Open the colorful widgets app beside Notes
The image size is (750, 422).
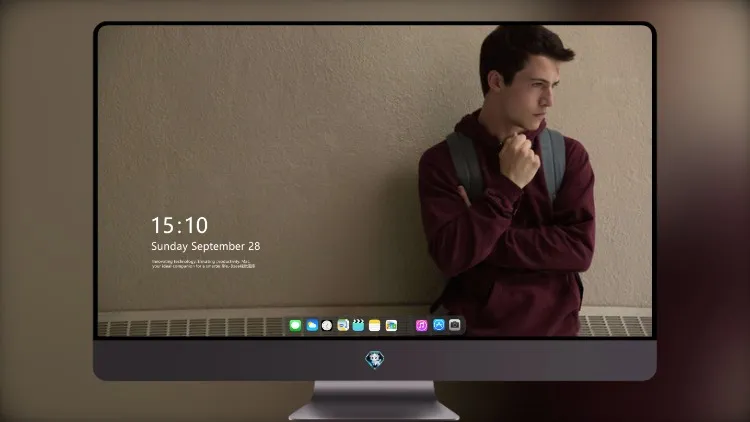391,325
